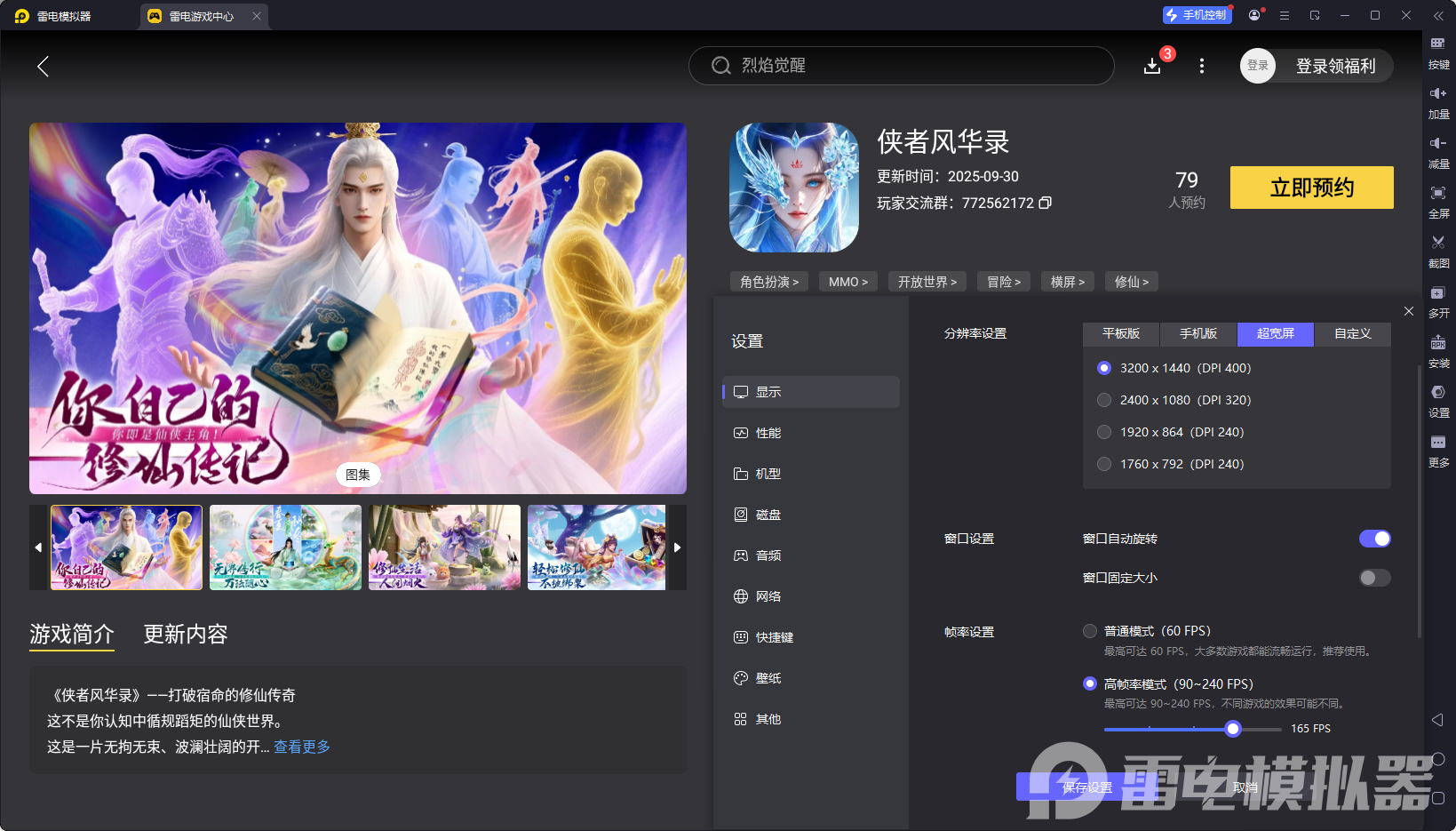Click the back arrow icon

(43, 66)
